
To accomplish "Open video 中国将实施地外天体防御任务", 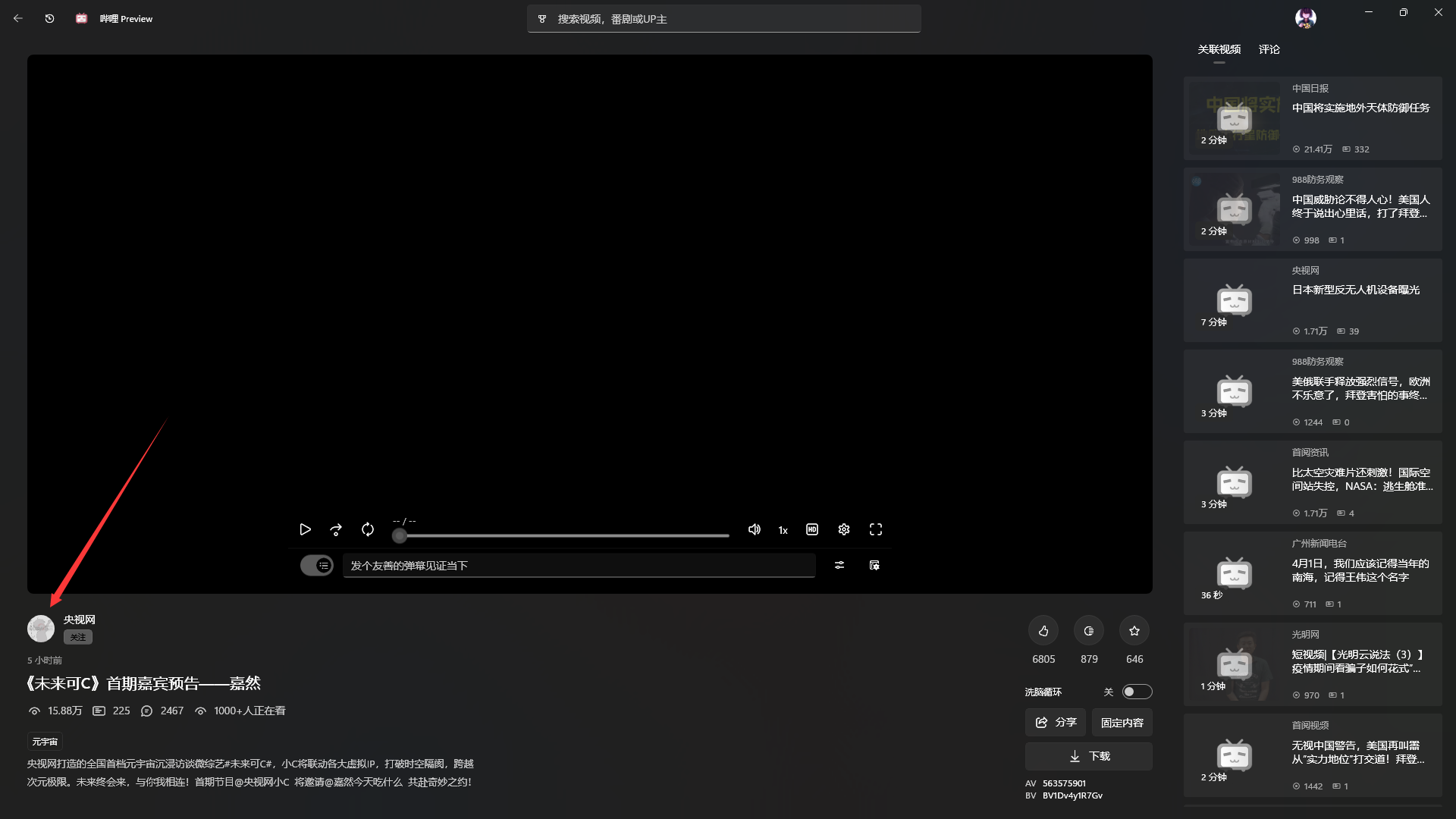I will click(1313, 118).
